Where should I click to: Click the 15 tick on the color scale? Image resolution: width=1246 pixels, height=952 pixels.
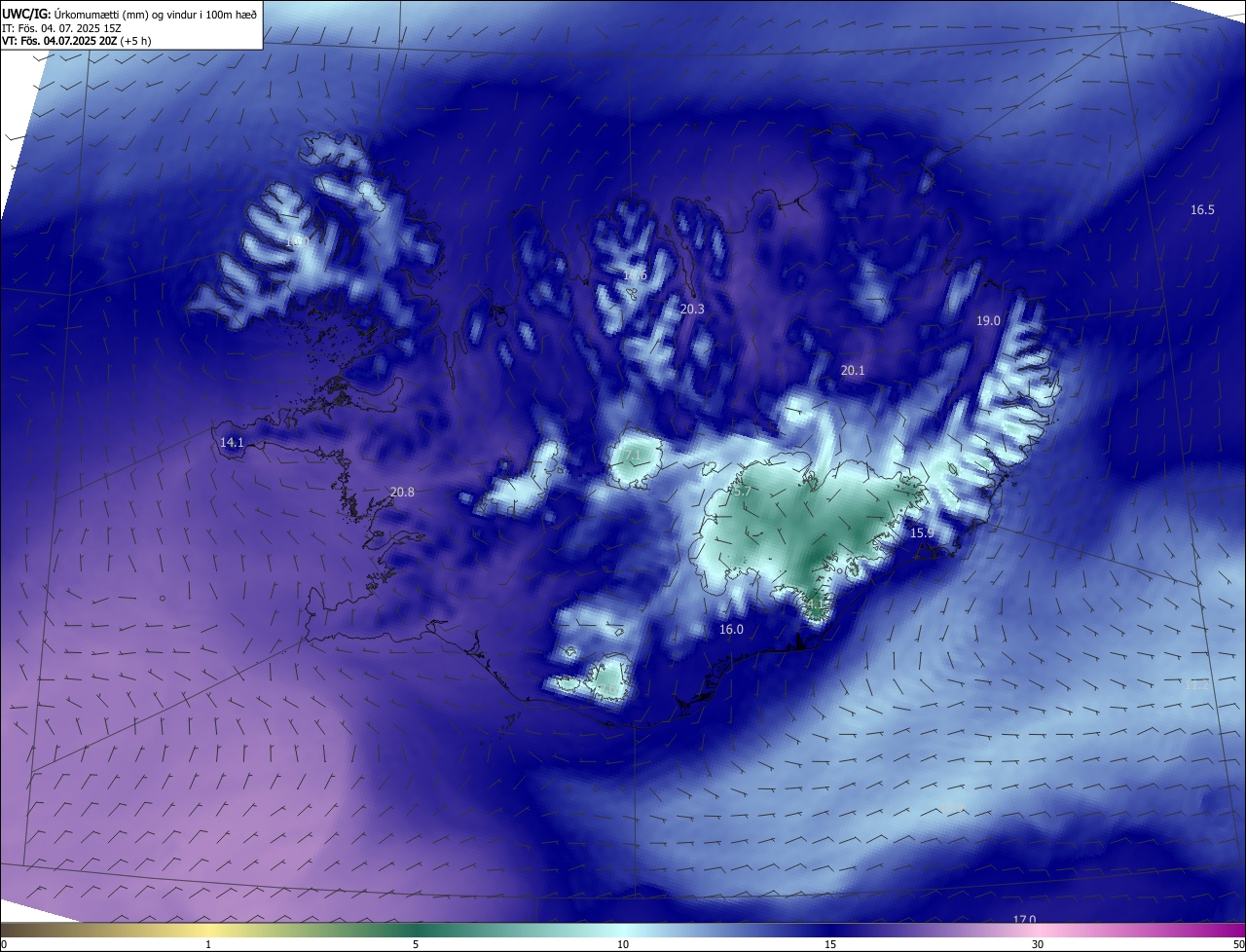(x=830, y=944)
